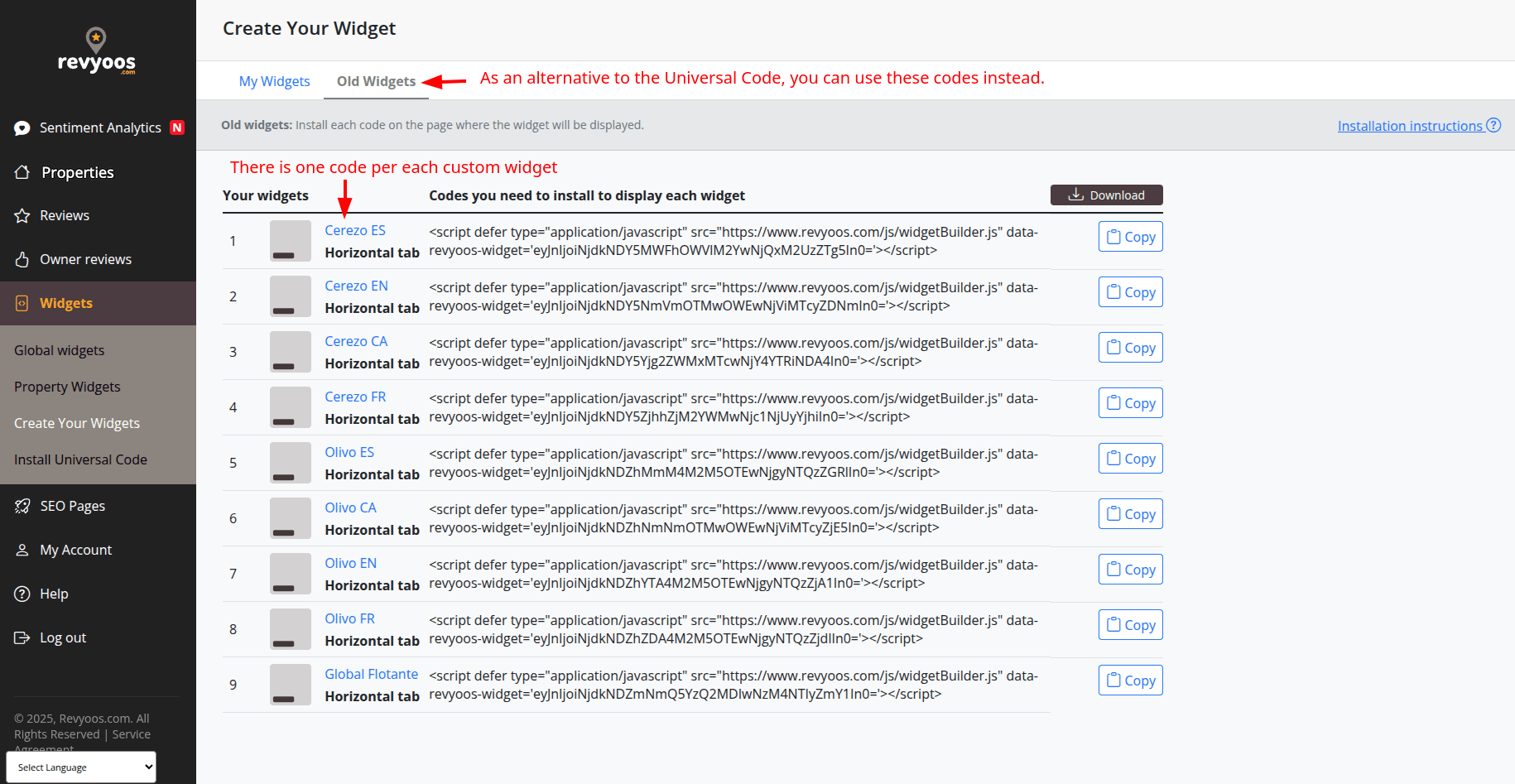This screenshot has width=1515, height=784.
Task: Click the Owner reviews thumbs-up icon
Action: click(x=22, y=260)
